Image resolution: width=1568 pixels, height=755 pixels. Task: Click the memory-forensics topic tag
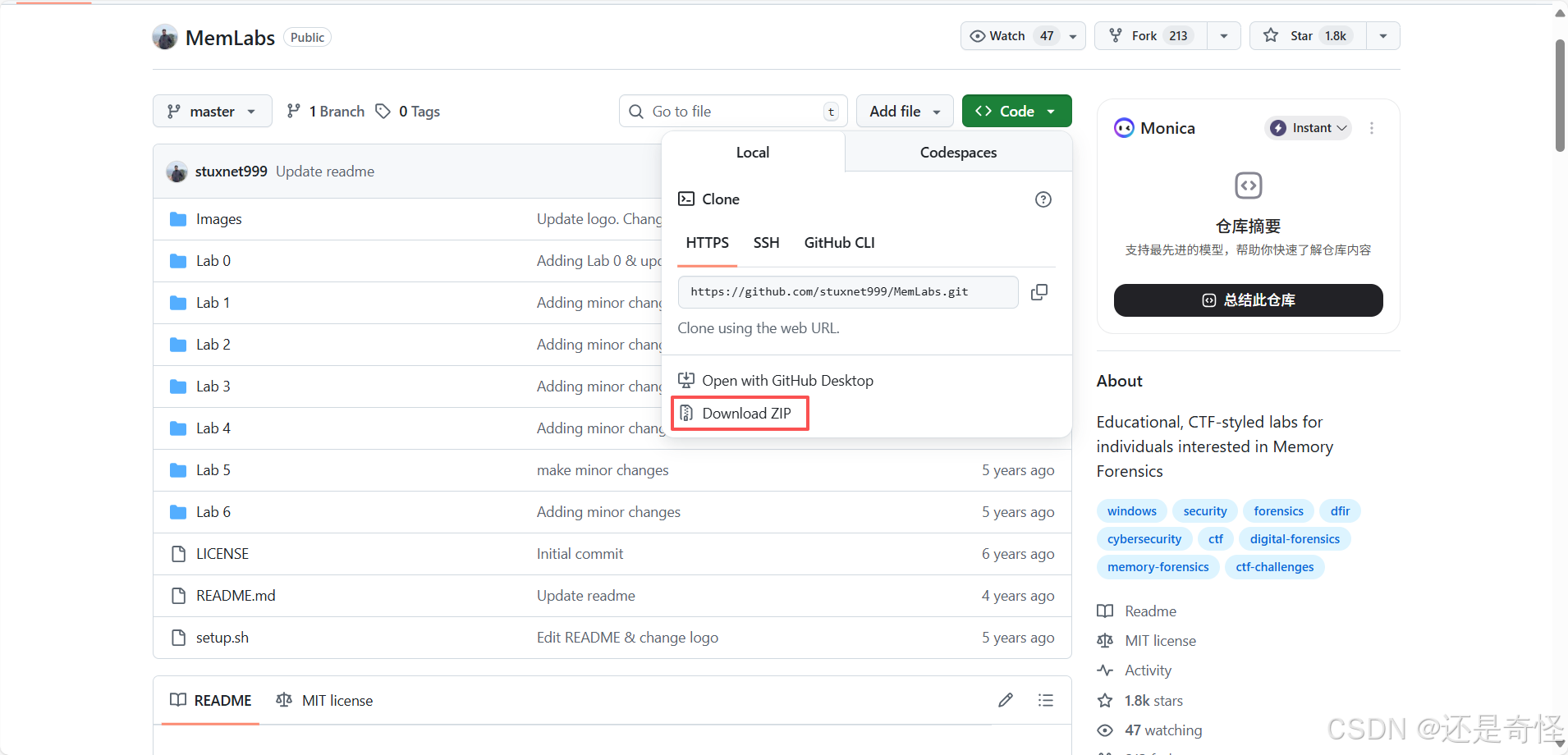[1158, 567]
